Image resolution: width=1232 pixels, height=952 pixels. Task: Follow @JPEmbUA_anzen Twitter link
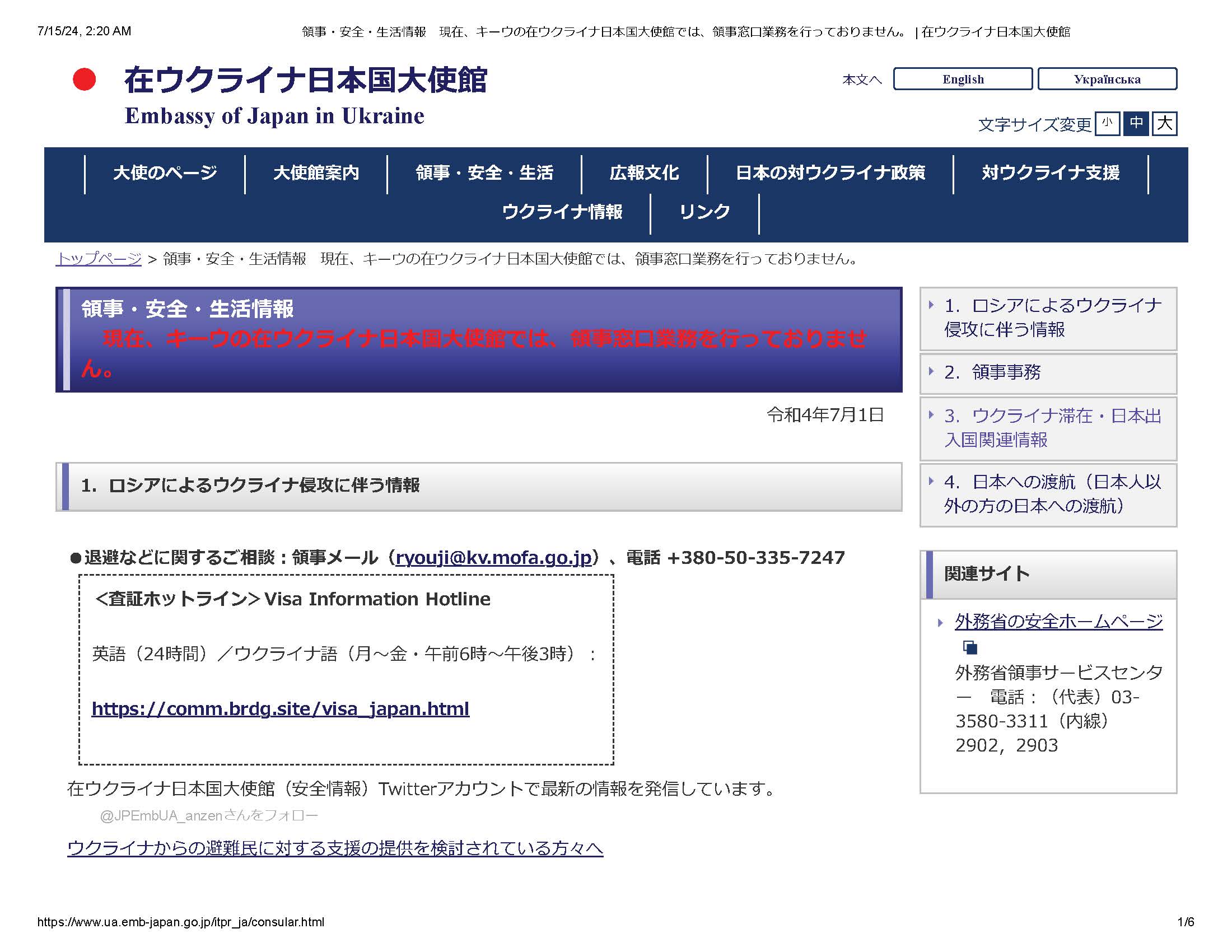point(209,815)
